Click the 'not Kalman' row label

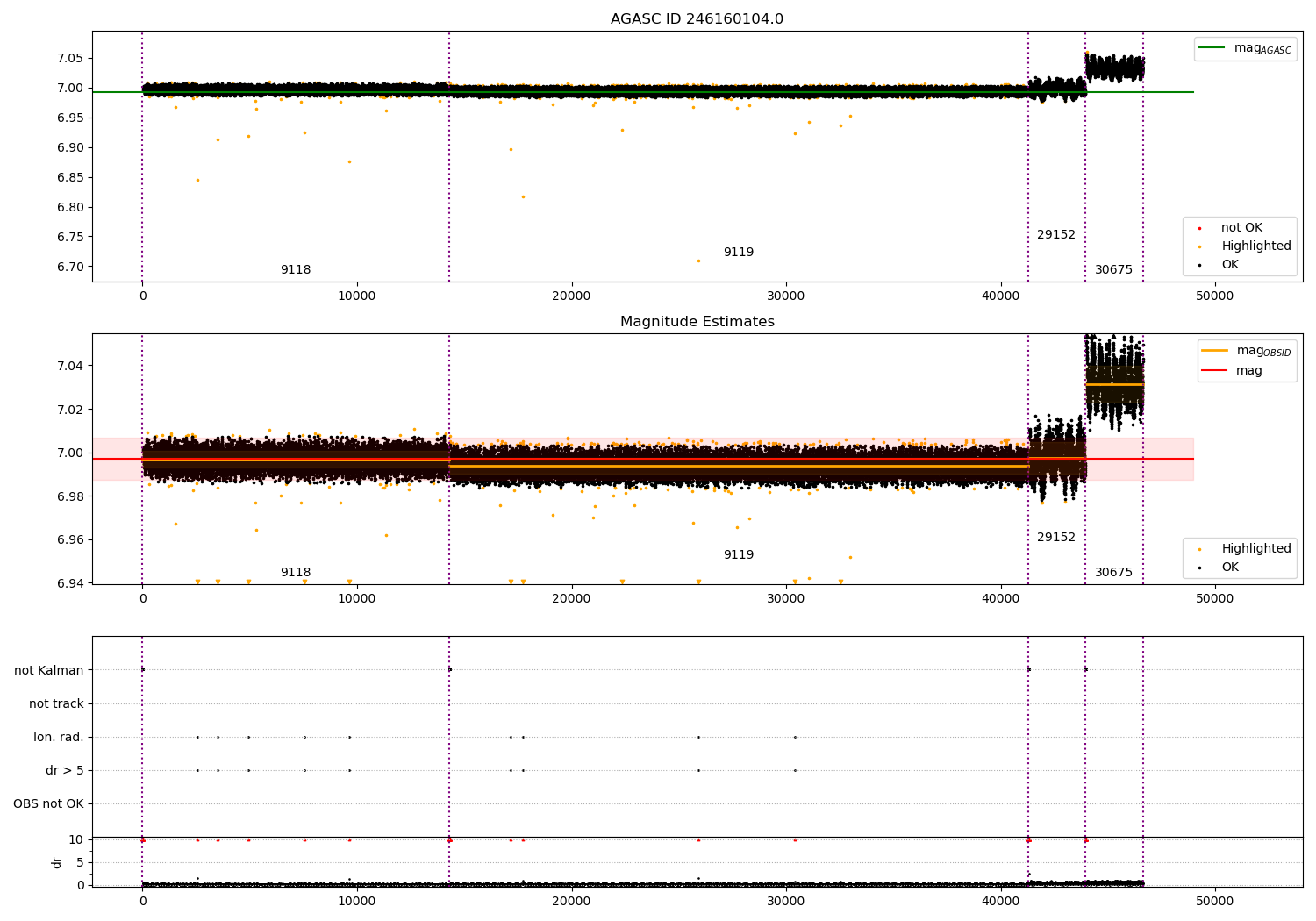pyautogui.click(x=49, y=670)
